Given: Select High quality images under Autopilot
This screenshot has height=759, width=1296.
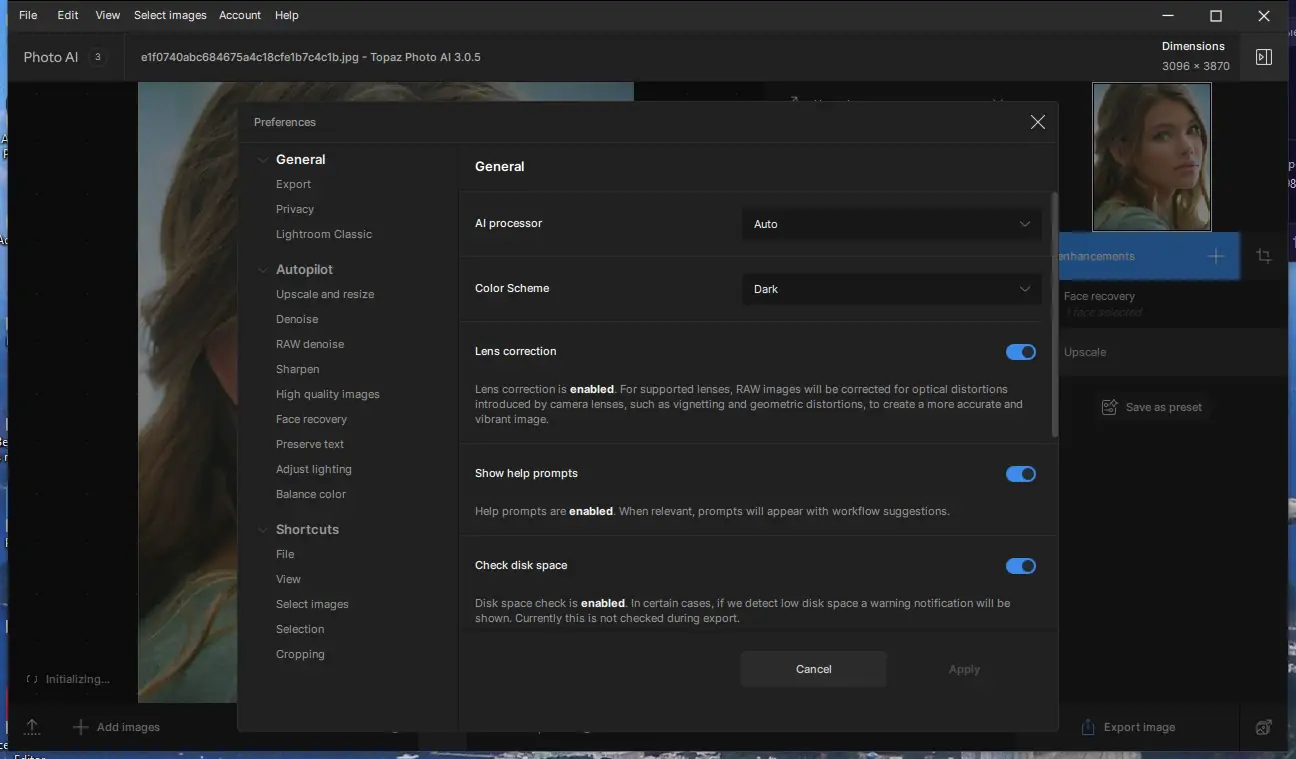Looking at the screenshot, I should pos(328,394).
